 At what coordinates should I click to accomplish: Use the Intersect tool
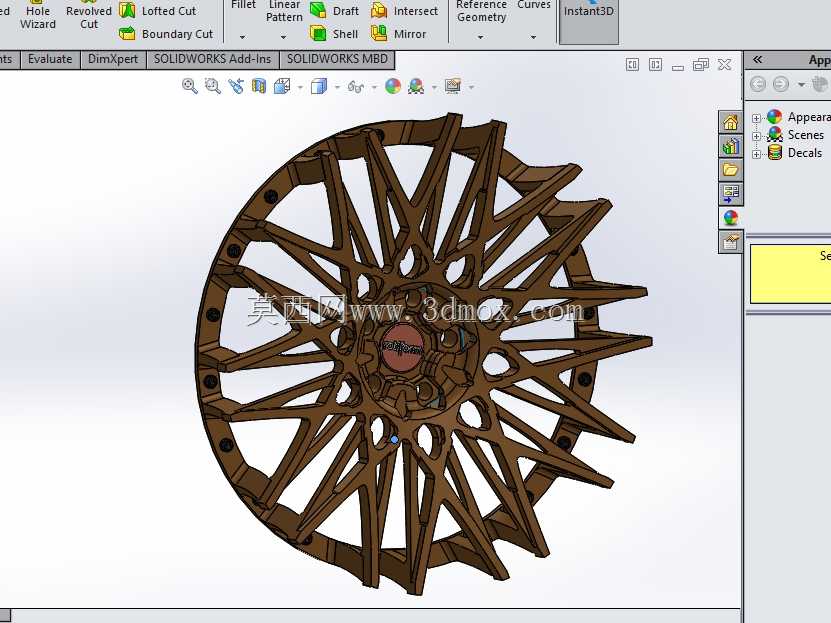tap(404, 11)
